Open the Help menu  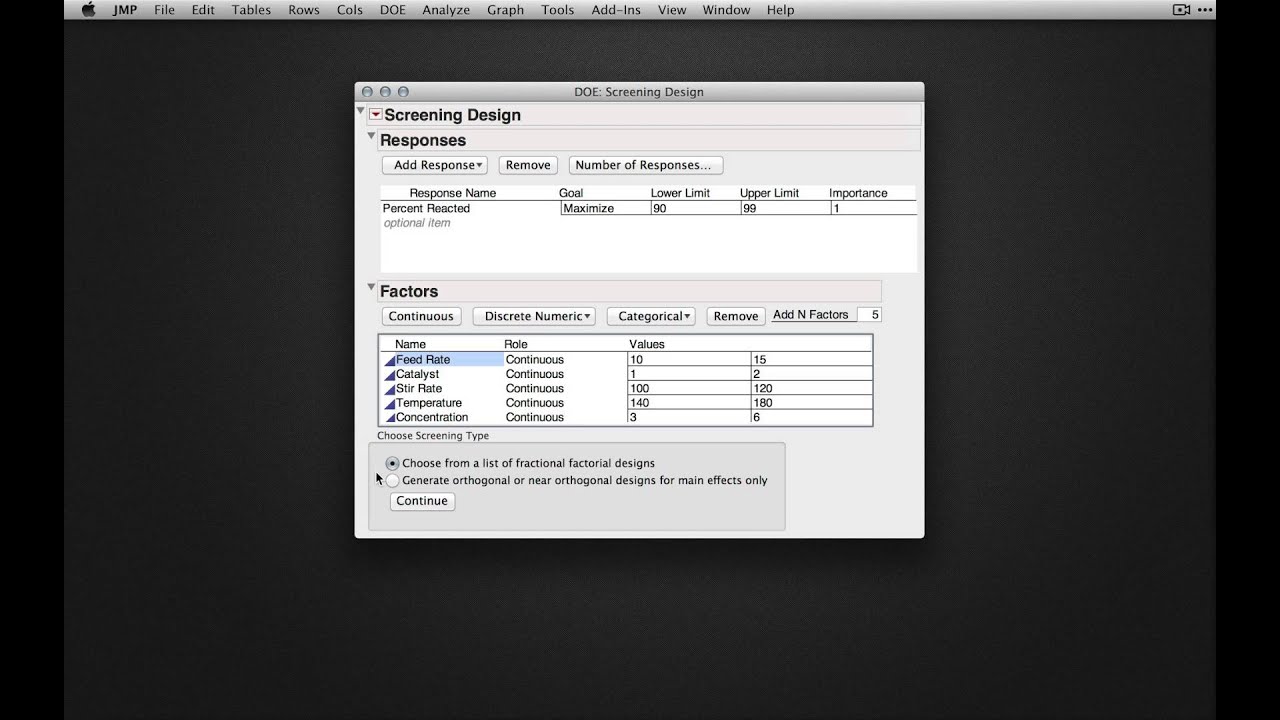pyautogui.click(x=780, y=10)
